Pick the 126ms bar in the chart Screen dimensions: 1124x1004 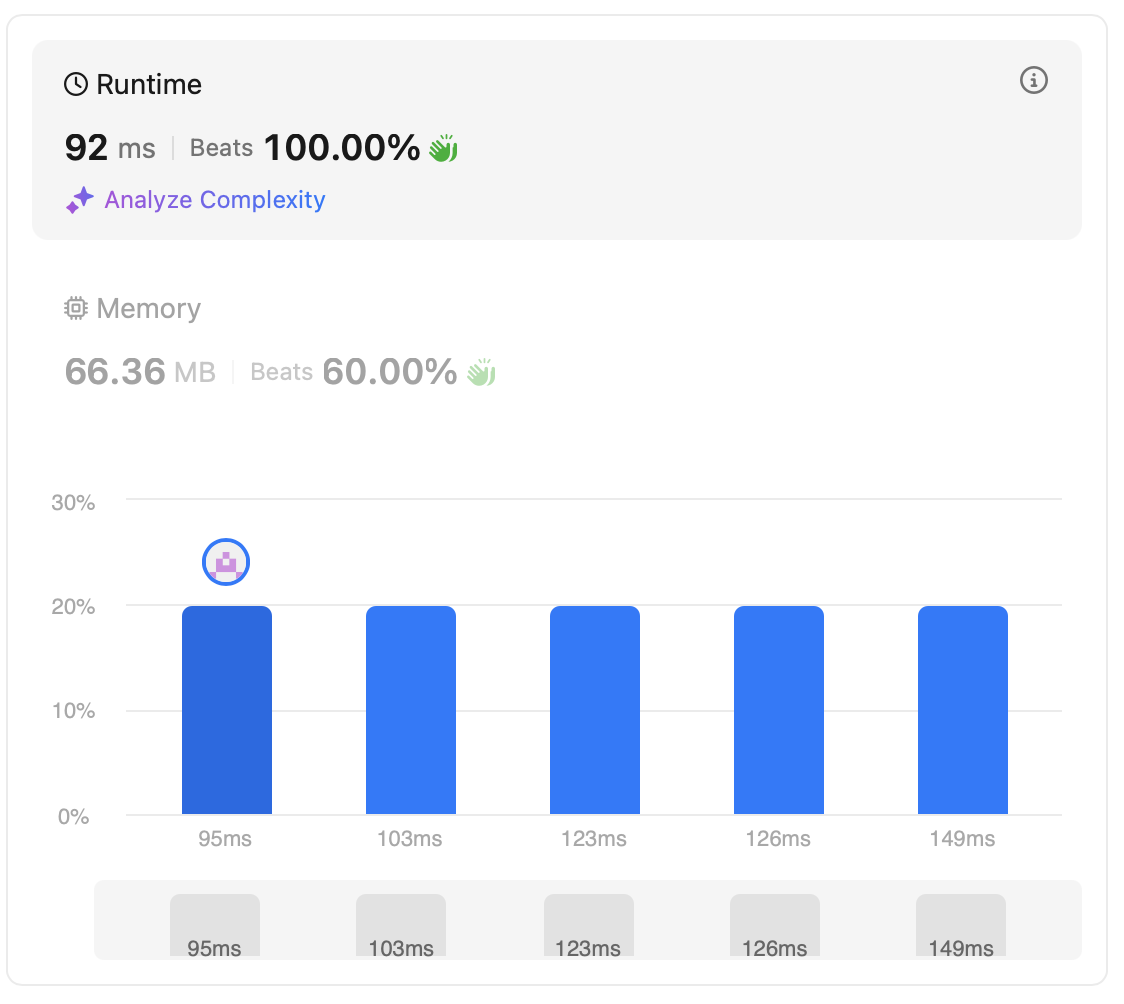779,710
